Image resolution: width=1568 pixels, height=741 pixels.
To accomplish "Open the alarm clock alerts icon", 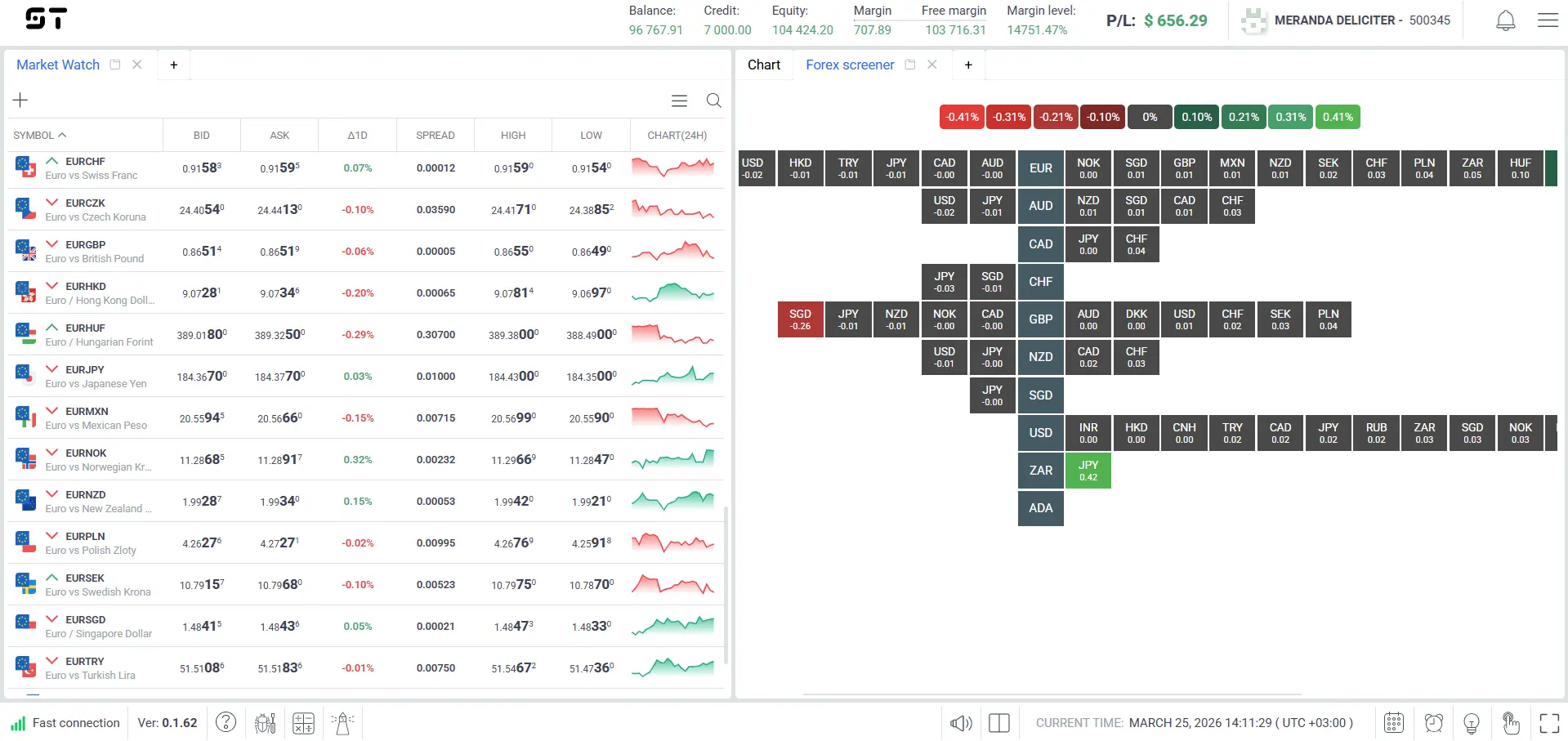I will click(1433, 723).
